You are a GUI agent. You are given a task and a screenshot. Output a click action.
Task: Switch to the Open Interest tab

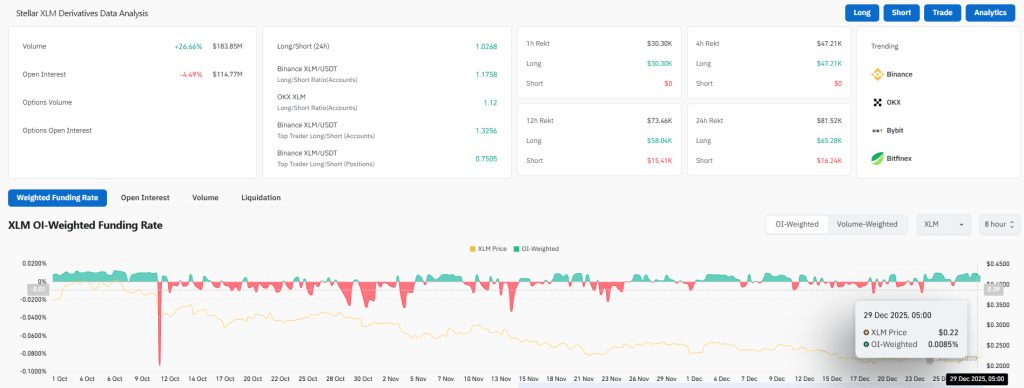click(x=145, y=197)
